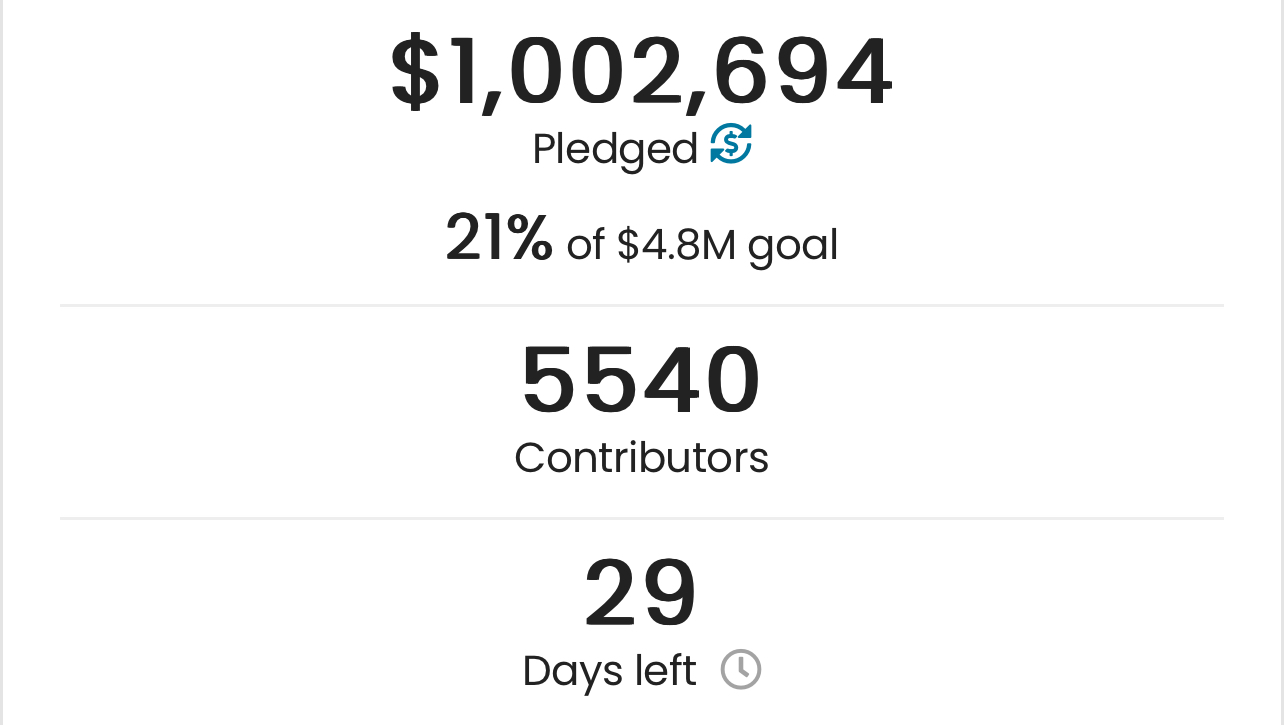Click the 5540 contributors count
Screen dimensions: 1284x725
point(641,381)
